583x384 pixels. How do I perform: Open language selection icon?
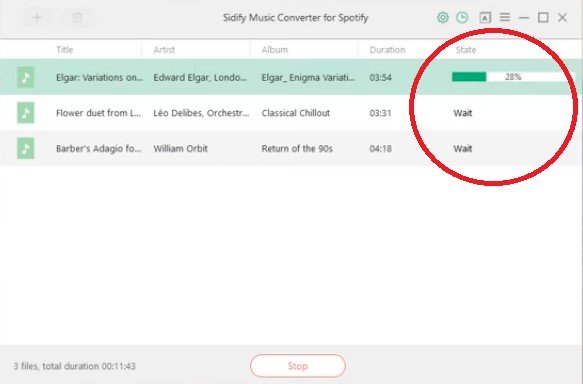point(485,17)
